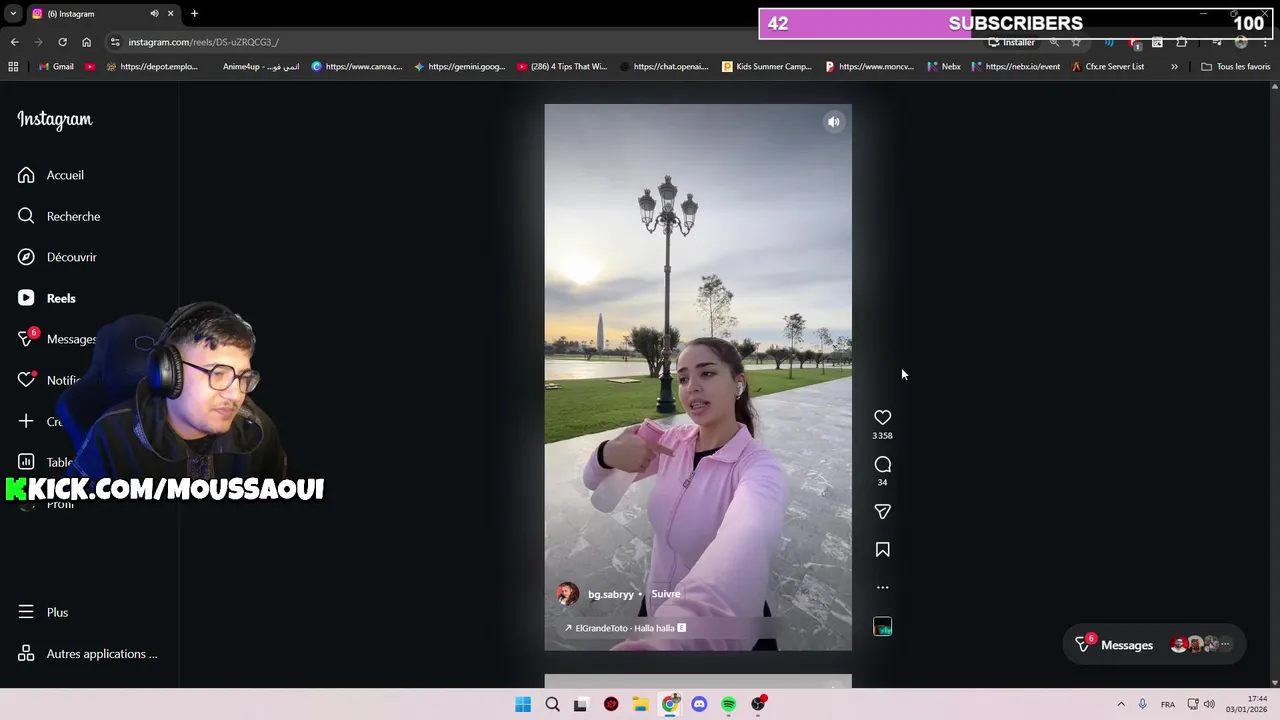The width and height of the screenshot is (1280, 720).
Task: Open Recherche search in sidebar
Action: [x=59, y=216]
